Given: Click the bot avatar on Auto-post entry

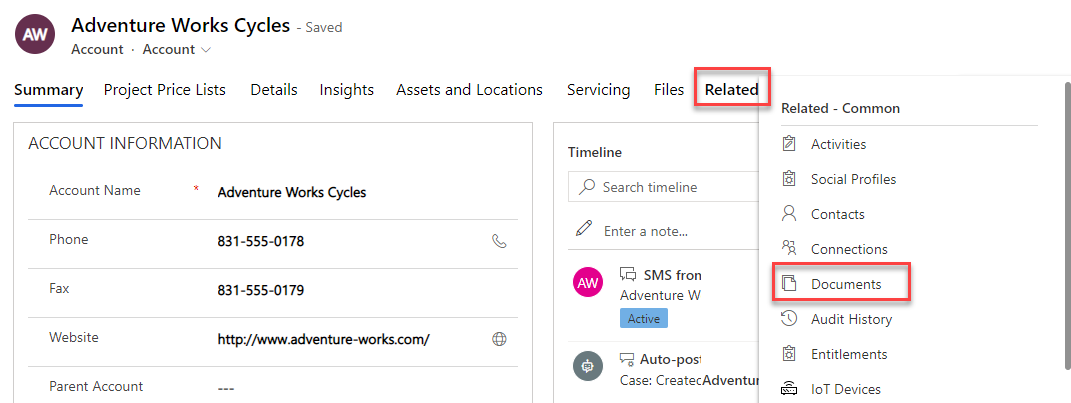Looking at the screenshot, I should tap(588, 365).
